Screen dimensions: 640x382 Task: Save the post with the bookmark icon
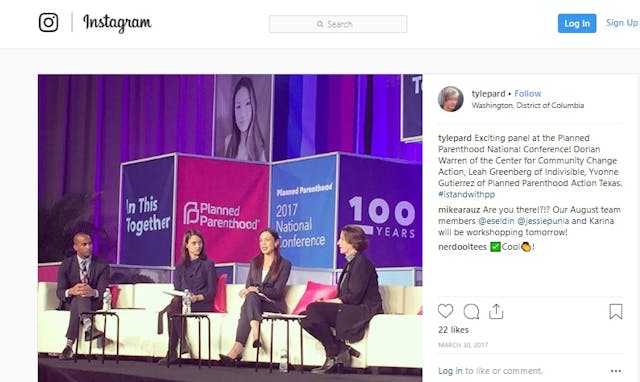pyautogui.click(x=616, y=311)
